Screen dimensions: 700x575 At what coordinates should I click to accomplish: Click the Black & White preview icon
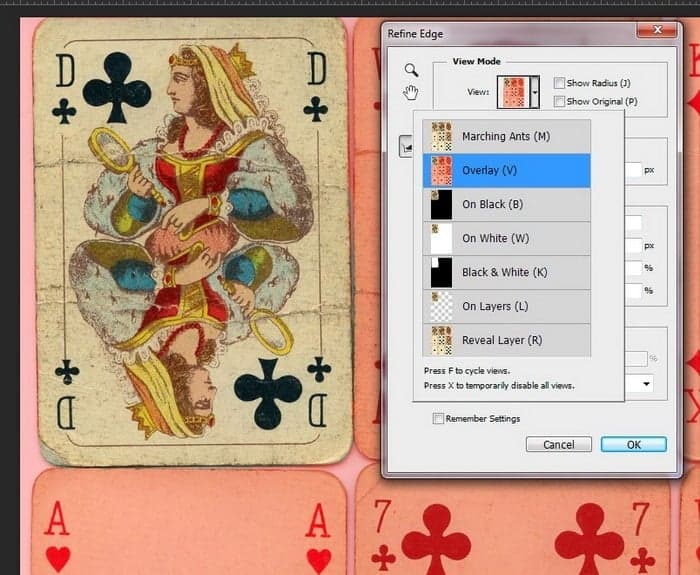441,272
